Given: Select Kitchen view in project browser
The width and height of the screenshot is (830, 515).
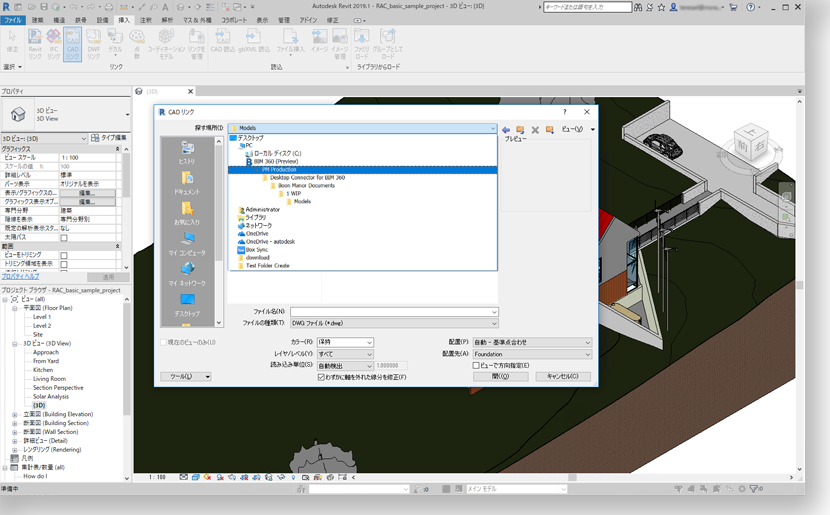Looking at the screenshot, I should [x=43, y=370].
